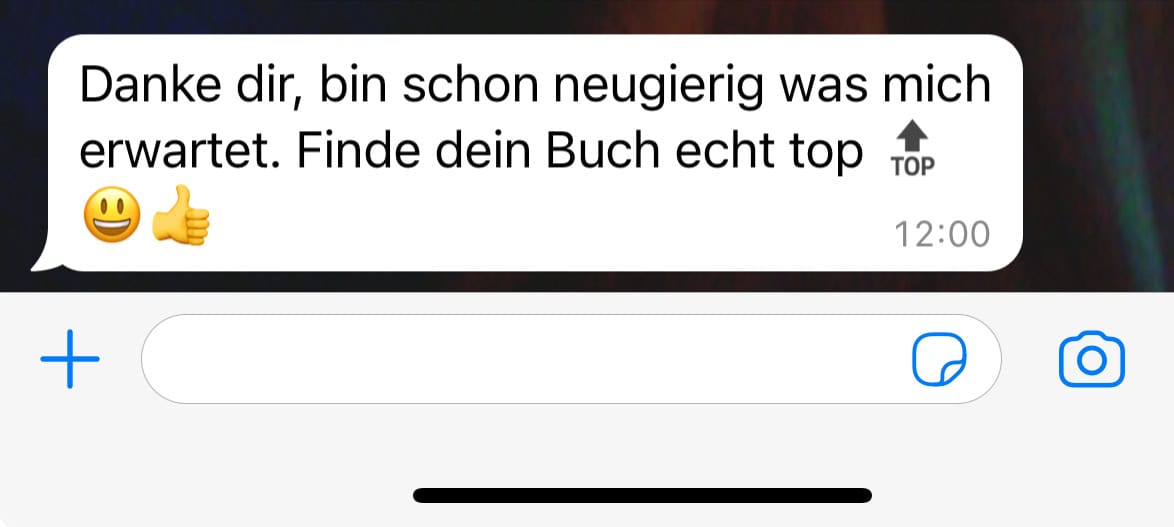The width and height of the screenshot is (1174, 527).
Task: Click the 12:00 timestamp on the message
Action: (942, 234)
